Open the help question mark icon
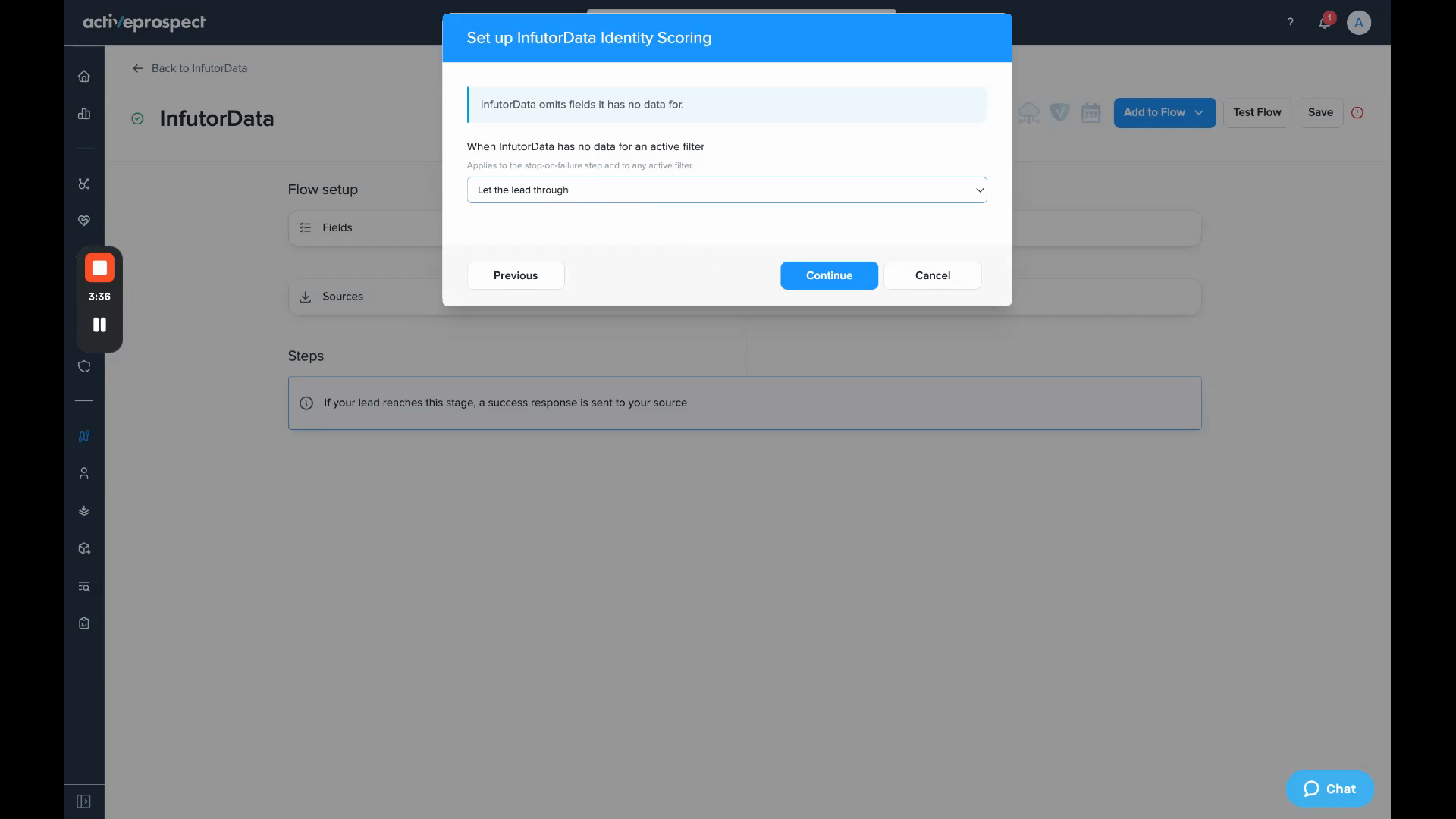 [x=1290, y=23]
